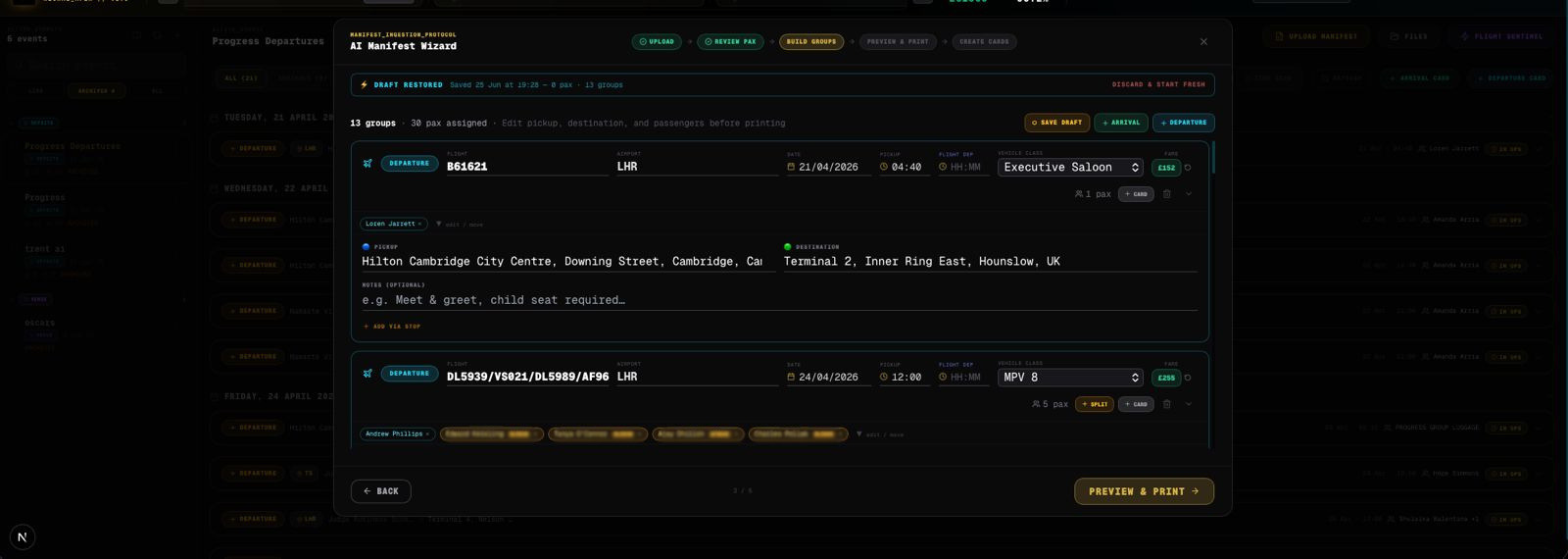The image size is (1568, 559).
Task: Click clock icon beside 04:40 pickup
Action: point(884,167)
